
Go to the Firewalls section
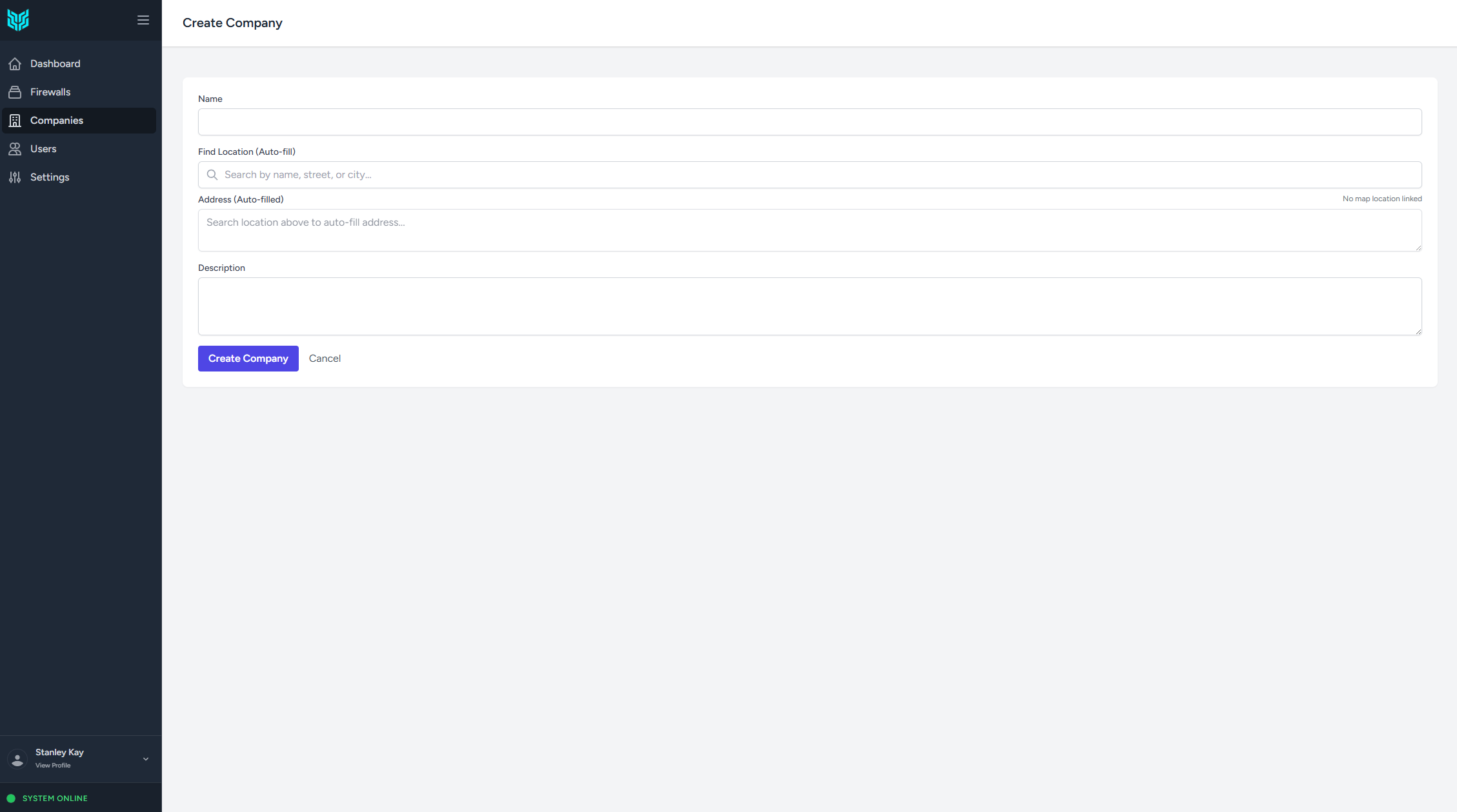pyautogui.click(x=79, y=92)
